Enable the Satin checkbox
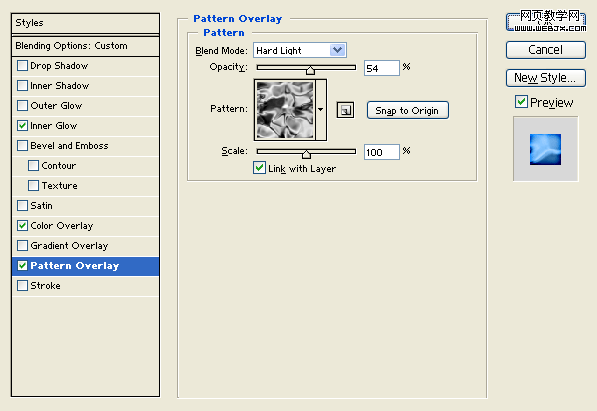Screen dimensions: 597x411 [22, 205]
